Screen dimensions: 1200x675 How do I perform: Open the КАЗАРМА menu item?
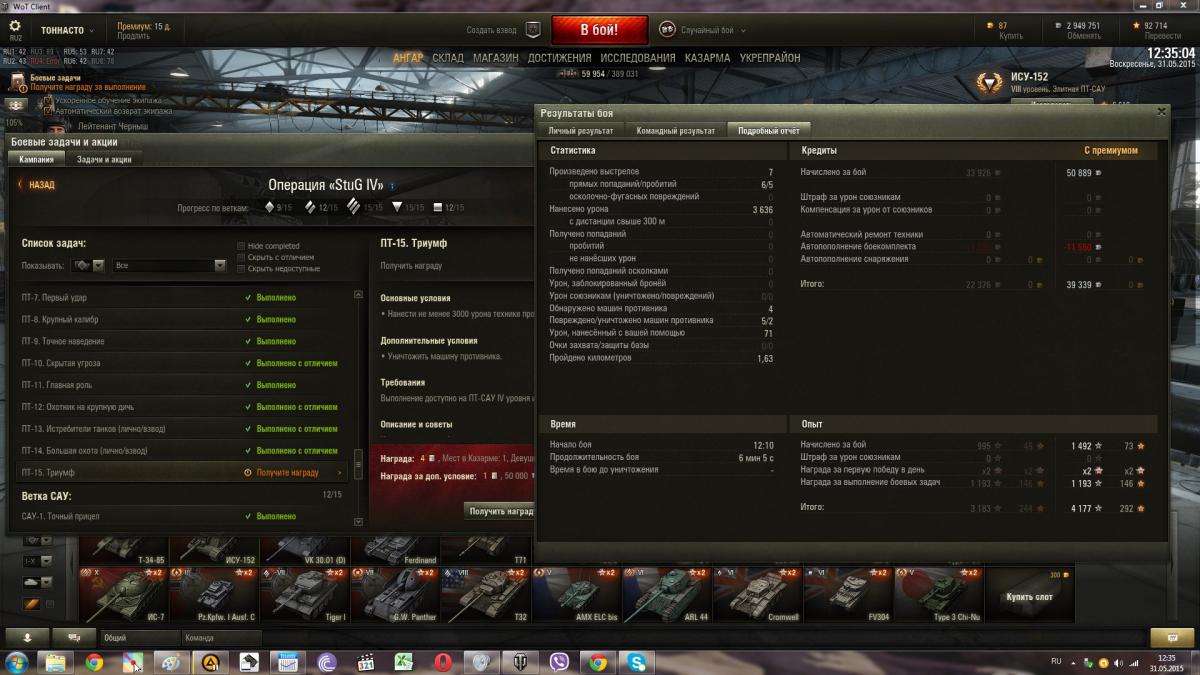pos(708,58)
